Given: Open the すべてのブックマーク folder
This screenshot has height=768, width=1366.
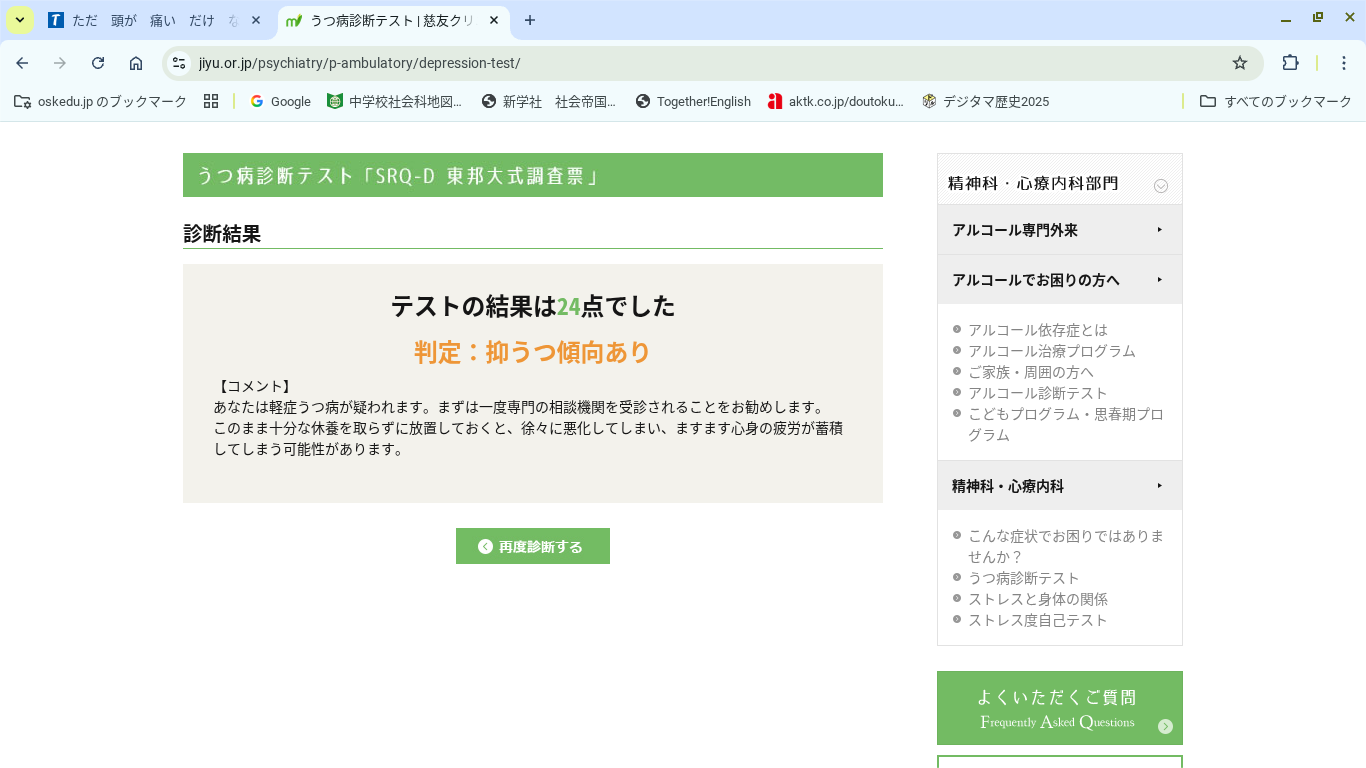Looking at the screenshot, I should tap(1276, 101).
